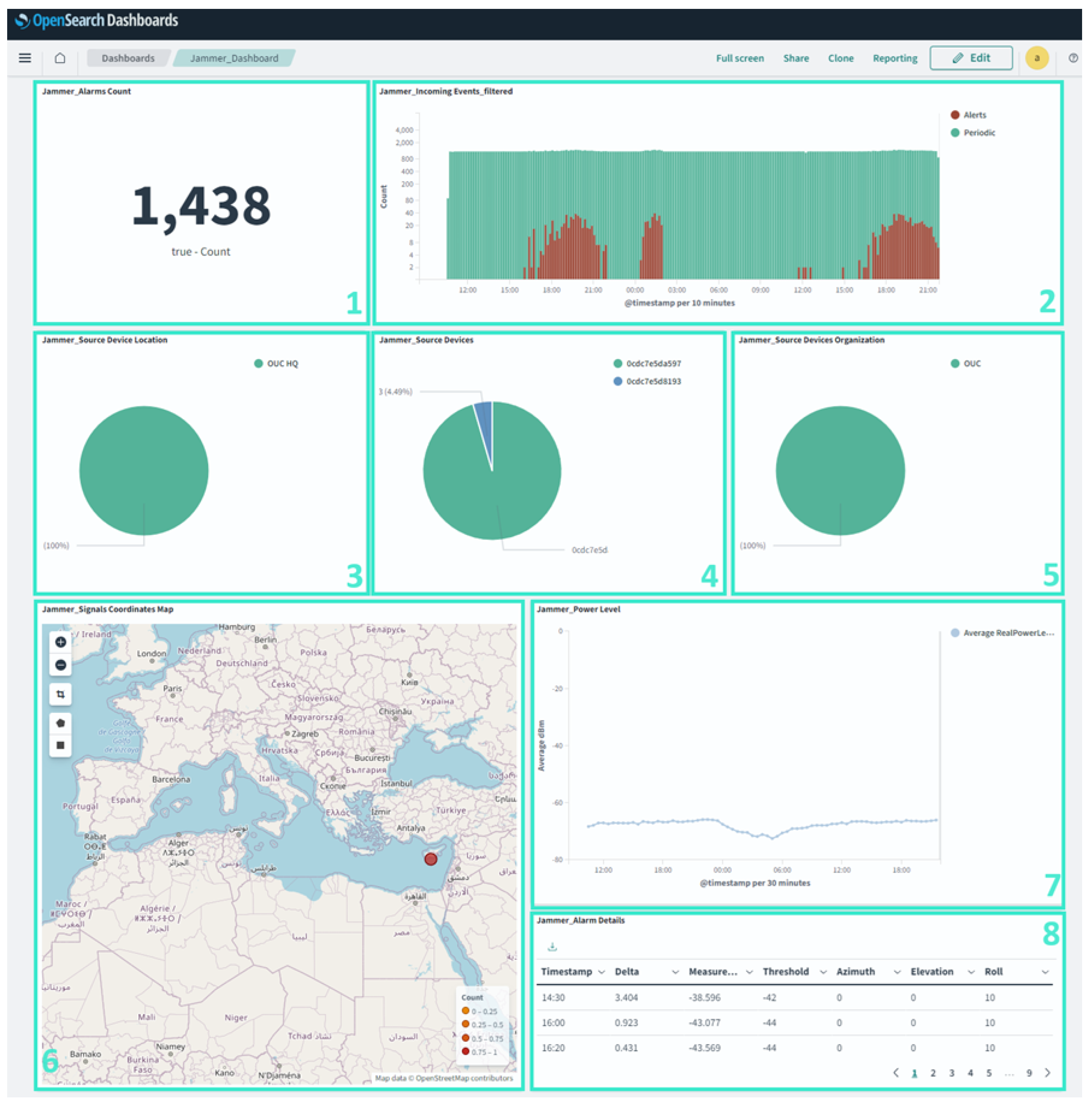Screen dimensions: 1092x1109
Task: Click the map zoom in button
Action: tap(61, 642)
